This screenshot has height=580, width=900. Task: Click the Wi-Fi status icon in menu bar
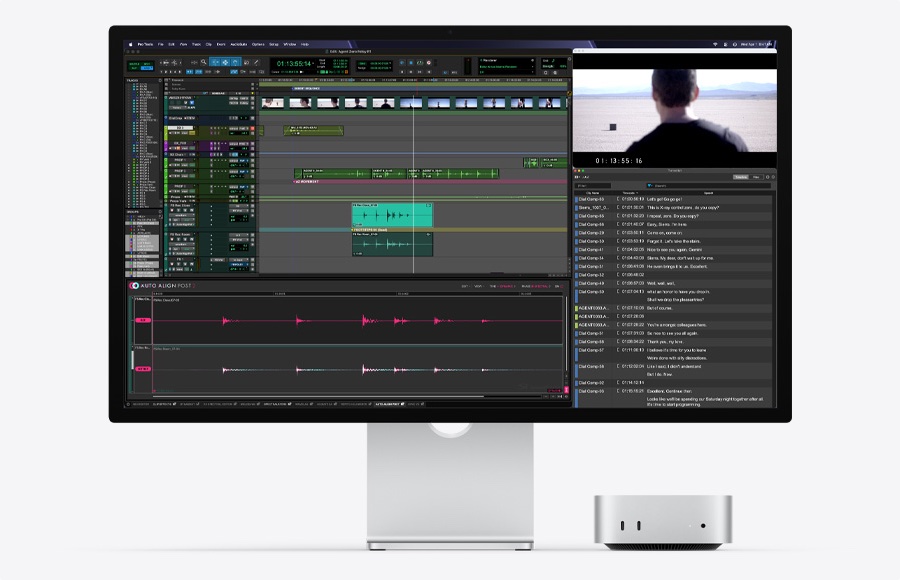715,44
